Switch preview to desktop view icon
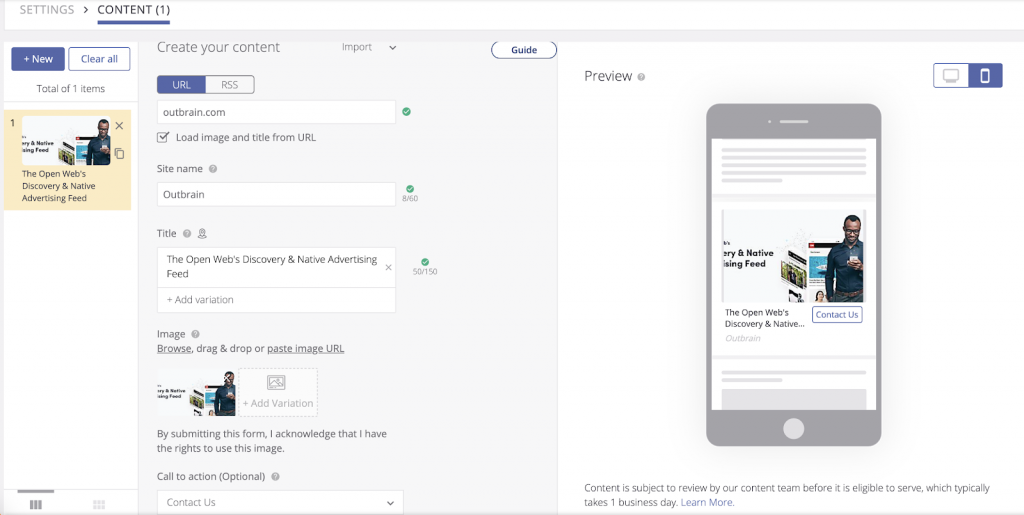Image resolution: width=1024 pixels, height=515 pixels. pyautogui.click(x=951, y=76)
